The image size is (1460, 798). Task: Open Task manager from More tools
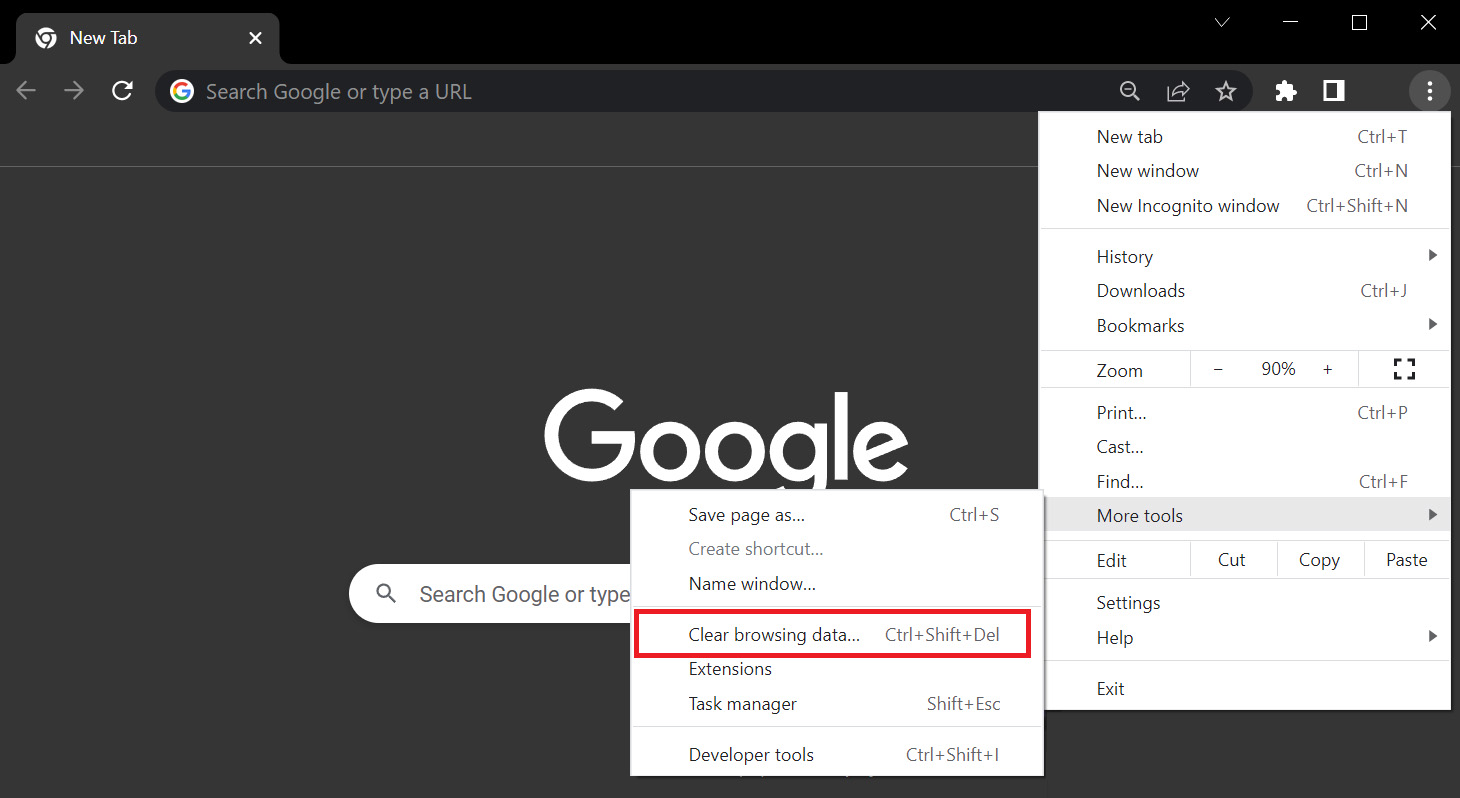click(x=742, y=703)
